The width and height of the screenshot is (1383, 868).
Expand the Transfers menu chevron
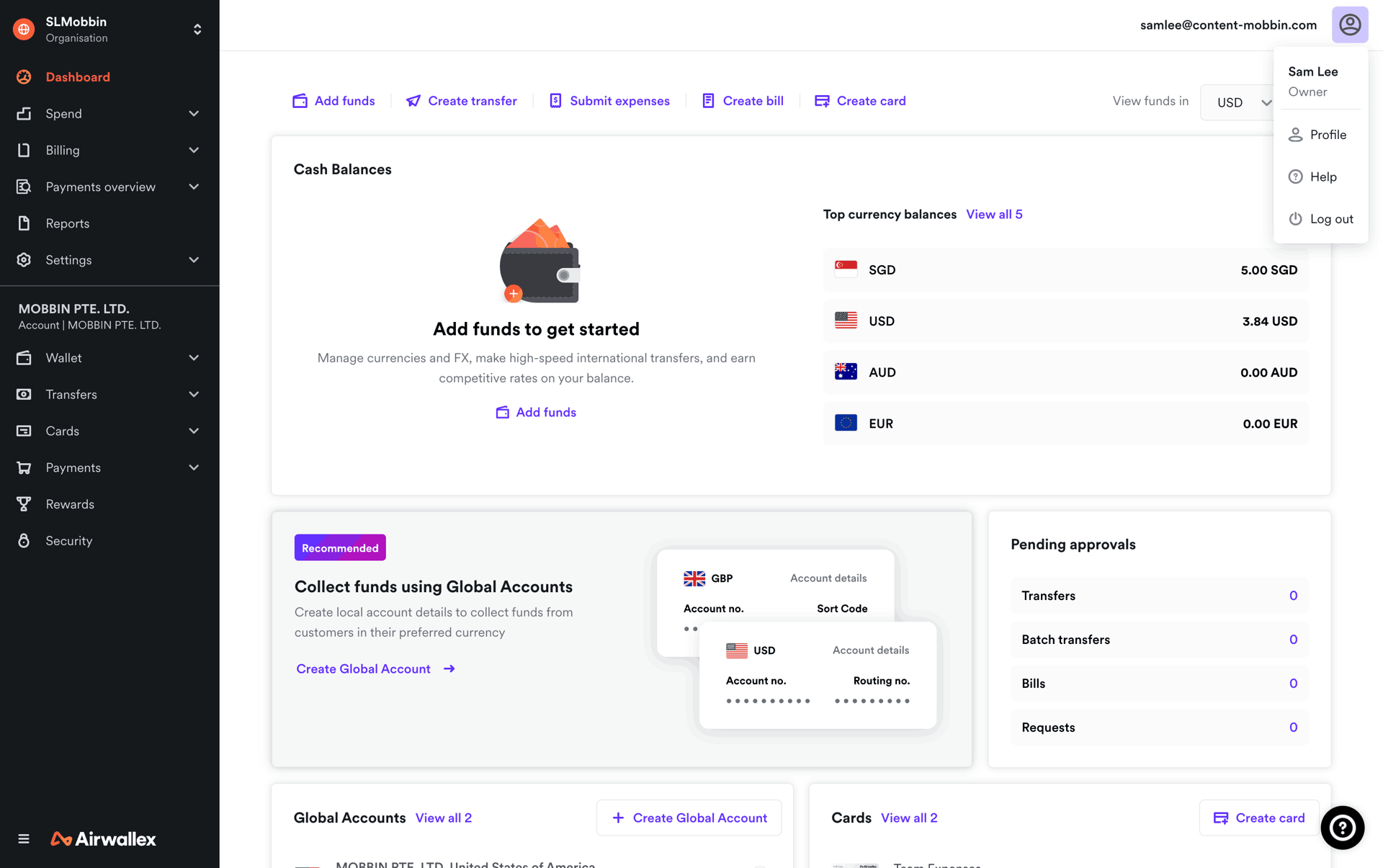pos(194,394)
